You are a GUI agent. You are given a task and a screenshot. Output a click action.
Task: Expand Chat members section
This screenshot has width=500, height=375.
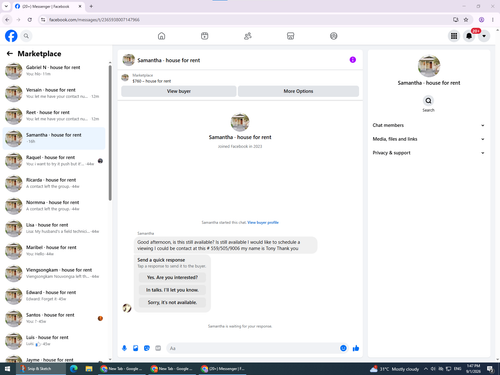point(428,125)
